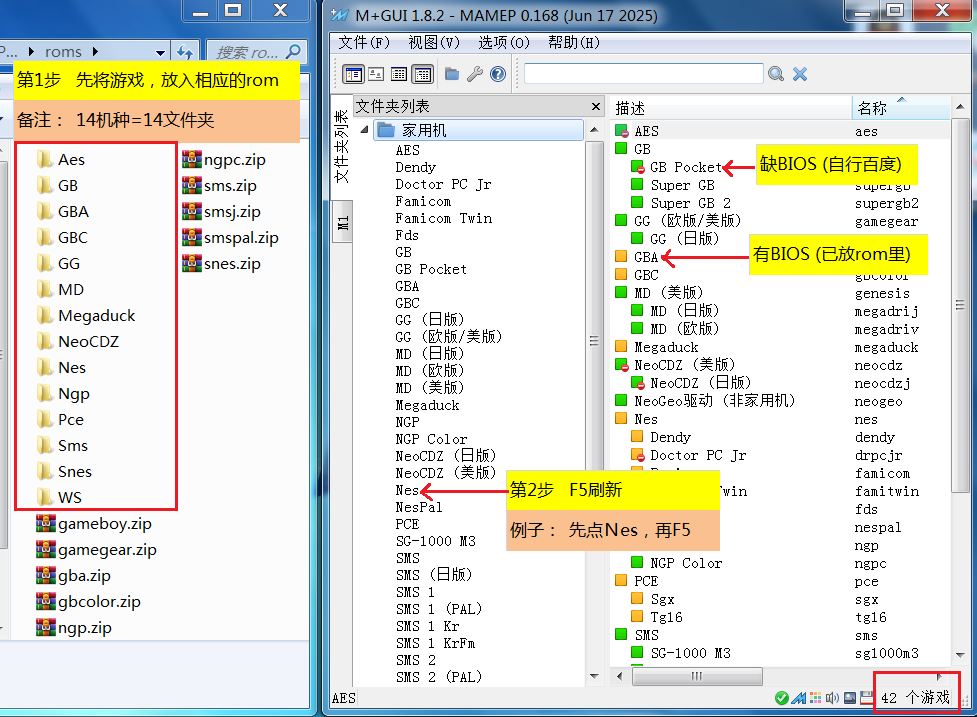This screenshot has height=717, width=977.
Task: Click the Megaduck folder icon in Explorer
Action: [45, 316]
